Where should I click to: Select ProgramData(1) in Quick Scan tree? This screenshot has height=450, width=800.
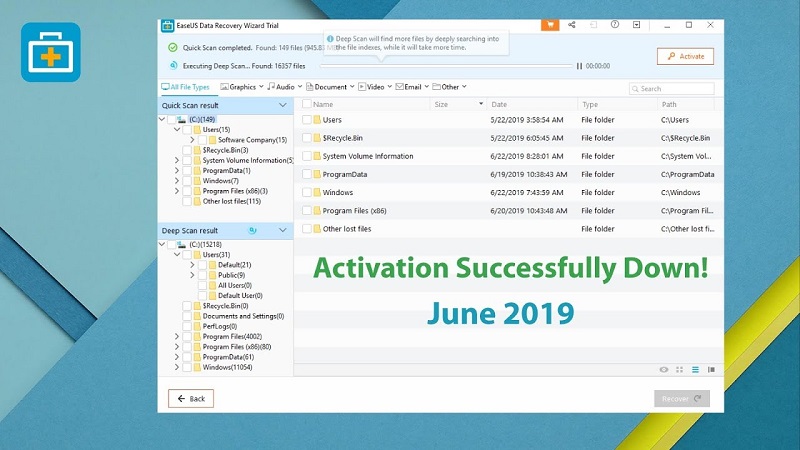[226, 170]
